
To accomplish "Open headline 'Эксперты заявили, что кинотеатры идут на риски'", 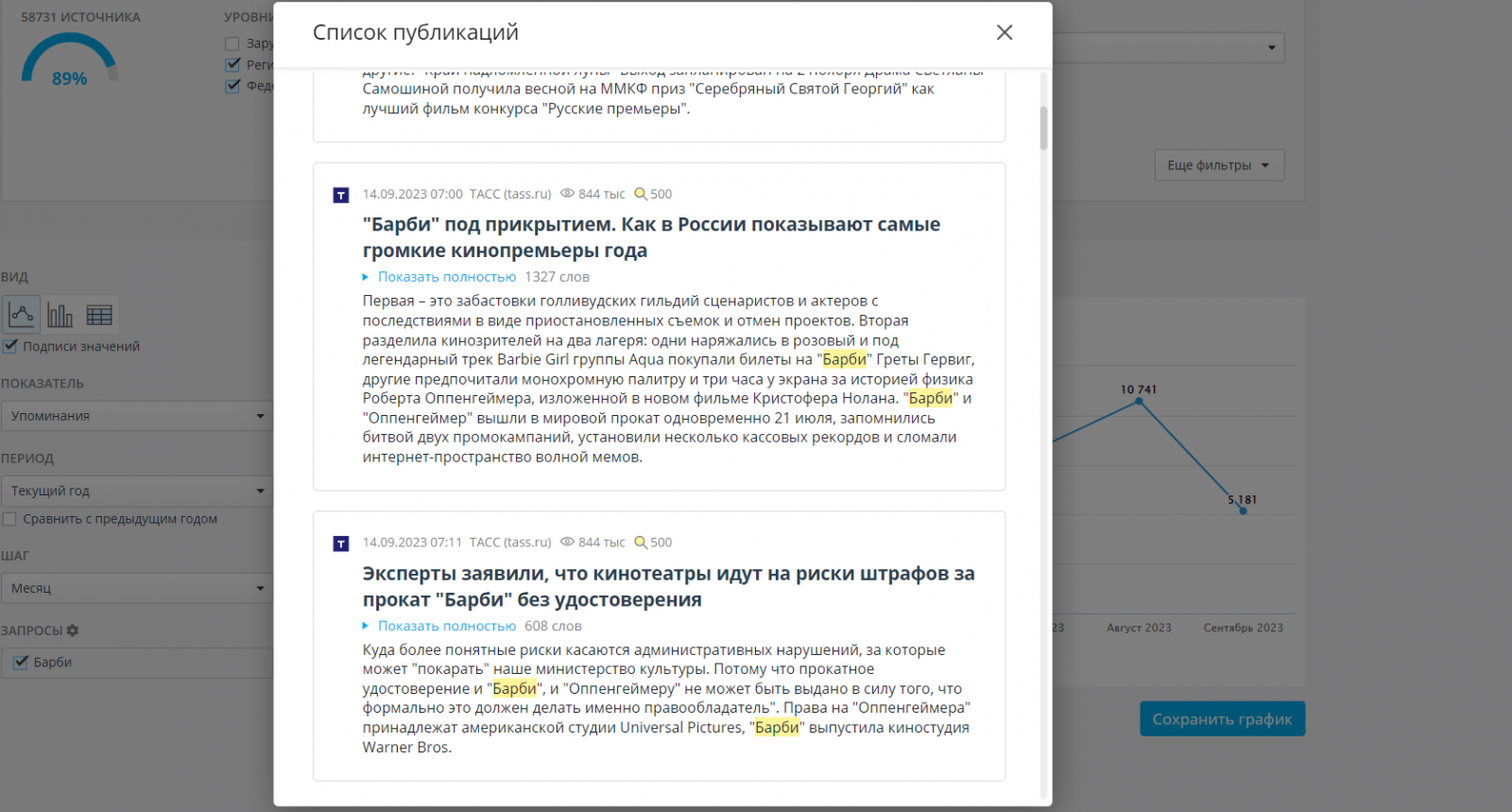I will [x=668, y=586].
